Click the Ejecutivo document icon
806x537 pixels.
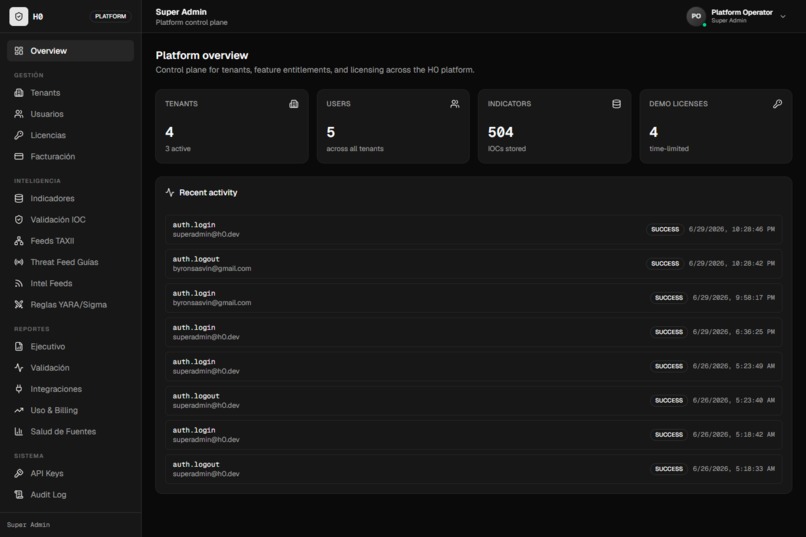pyautogui.click(x=19, y=346)
